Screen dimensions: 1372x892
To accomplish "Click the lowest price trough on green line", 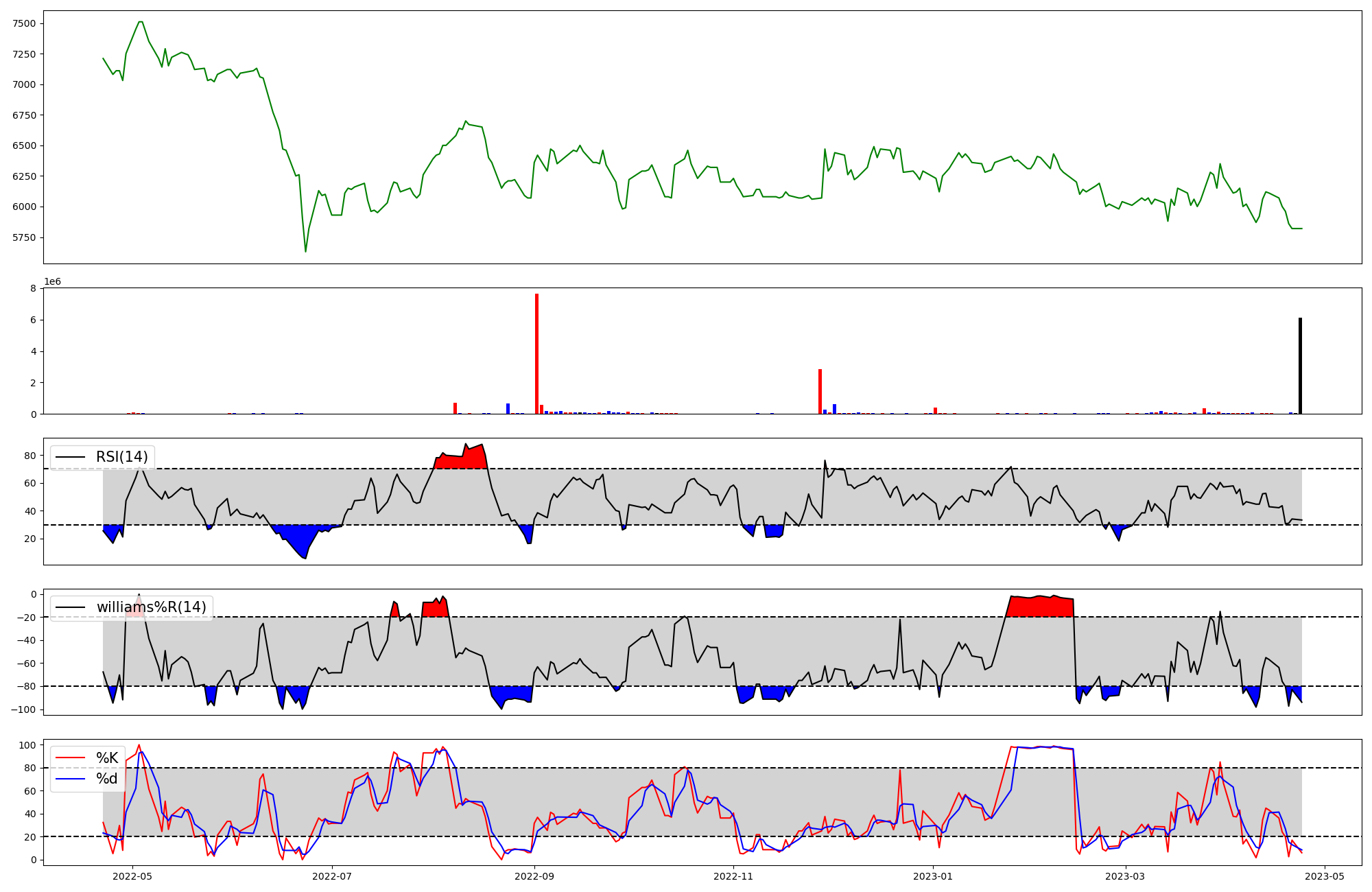I will pos(305,251).
